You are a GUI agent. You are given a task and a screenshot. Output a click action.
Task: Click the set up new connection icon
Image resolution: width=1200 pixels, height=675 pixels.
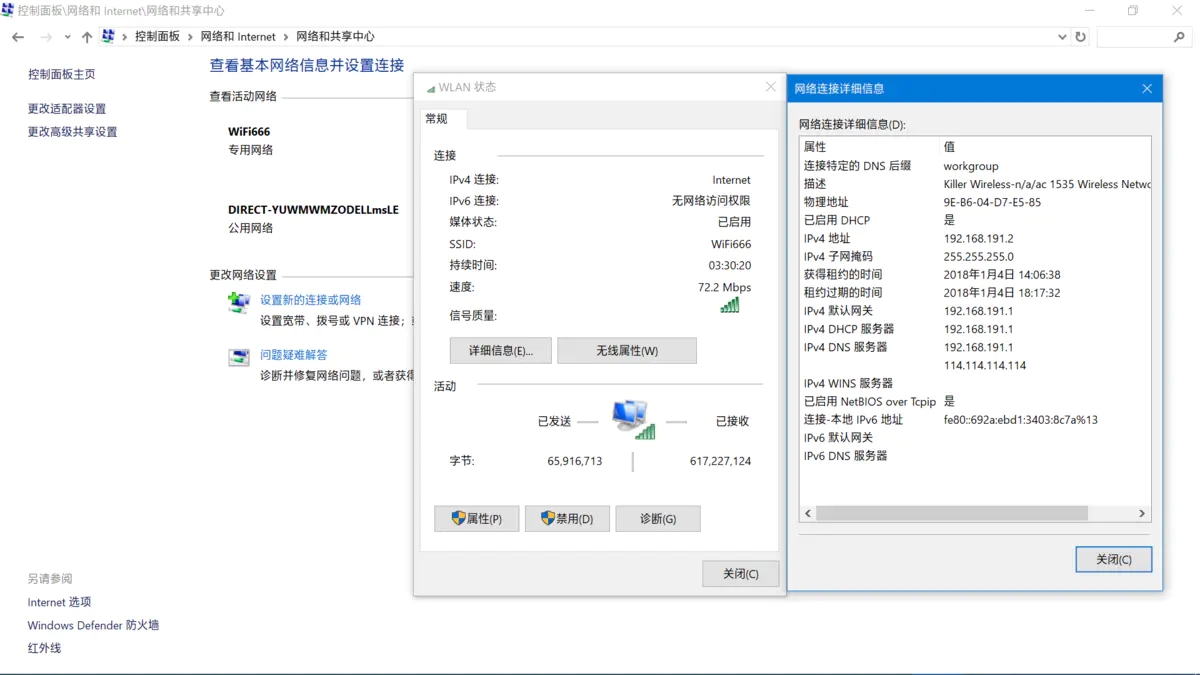(x=239, y=302)
